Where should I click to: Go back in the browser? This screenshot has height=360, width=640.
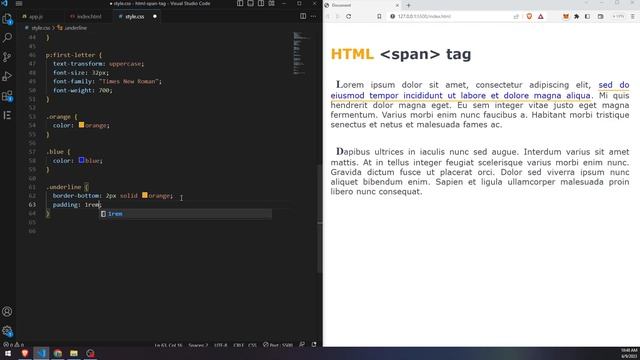(x=327, y=16)
